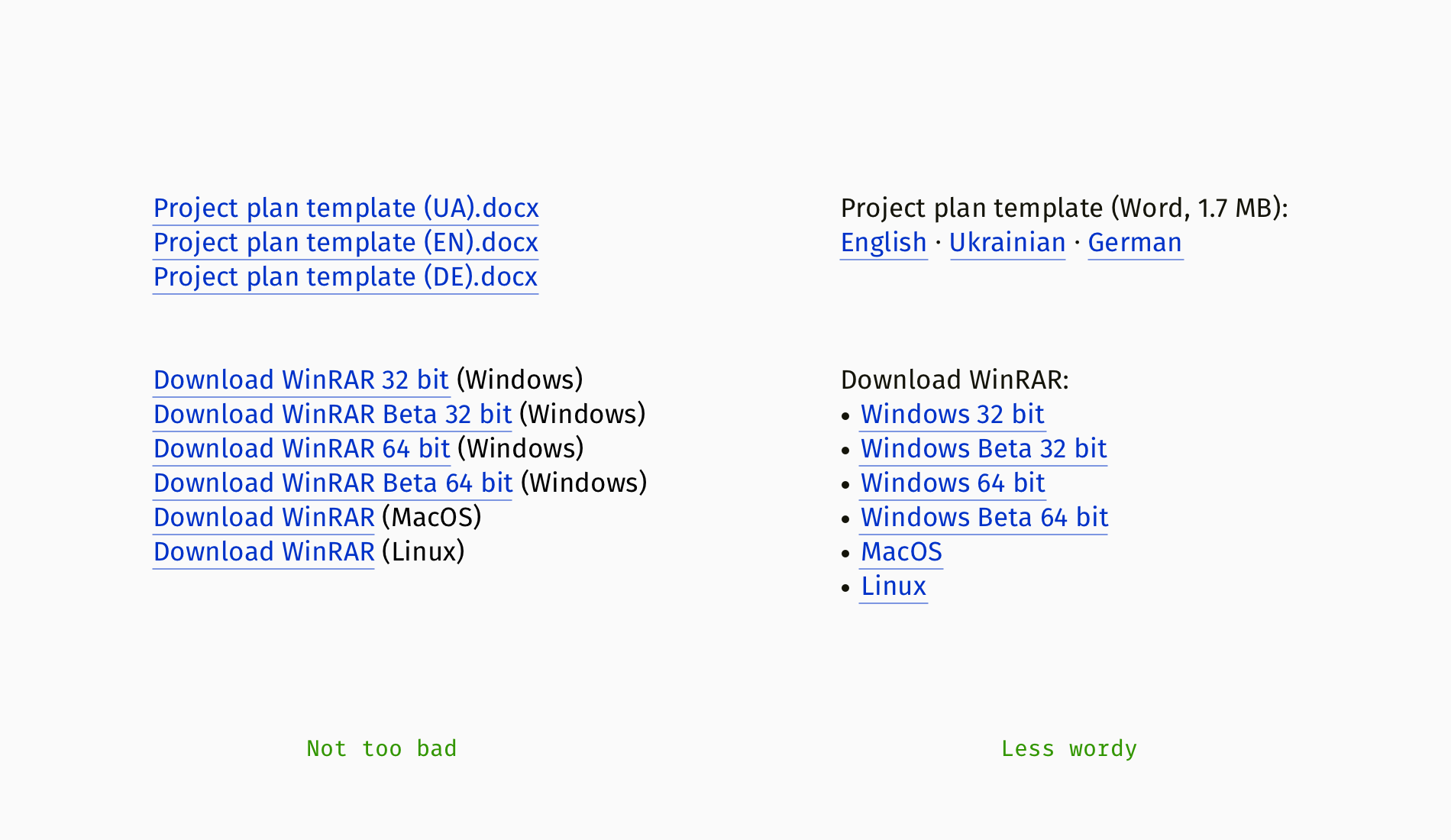Choose Windows 32 bit list link
Viewport: 1451px width, 840px height.
tap(952, 415)
